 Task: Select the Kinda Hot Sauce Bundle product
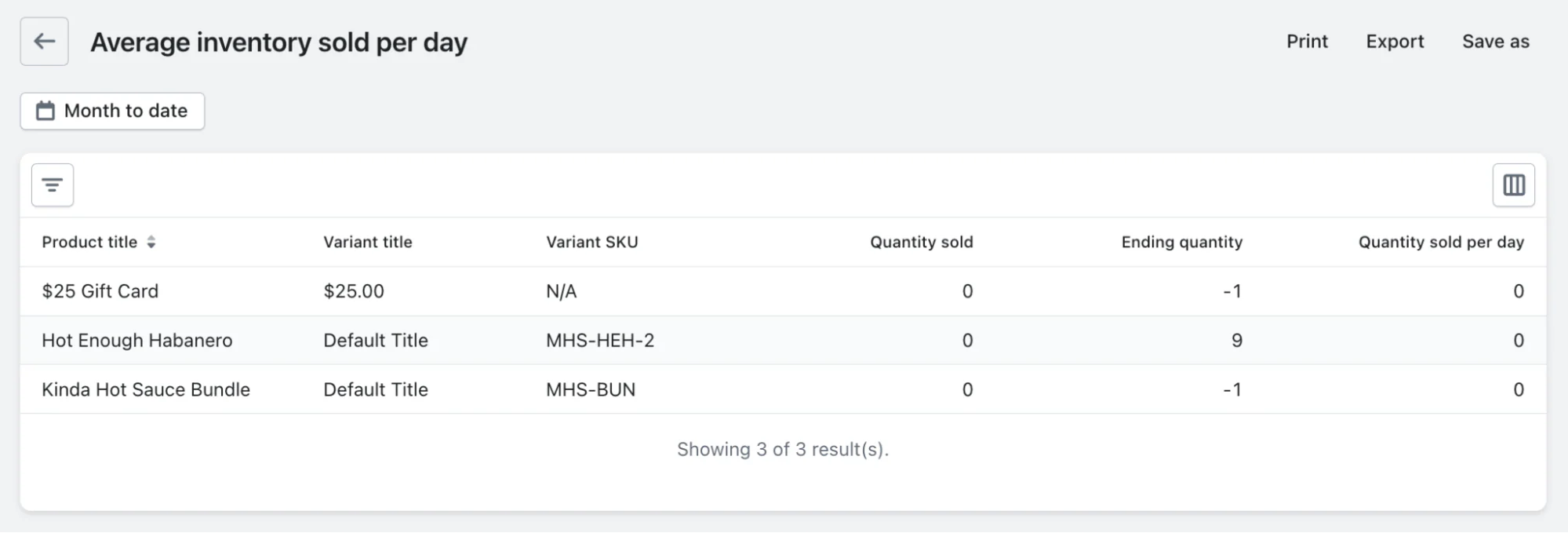point(146,390)
